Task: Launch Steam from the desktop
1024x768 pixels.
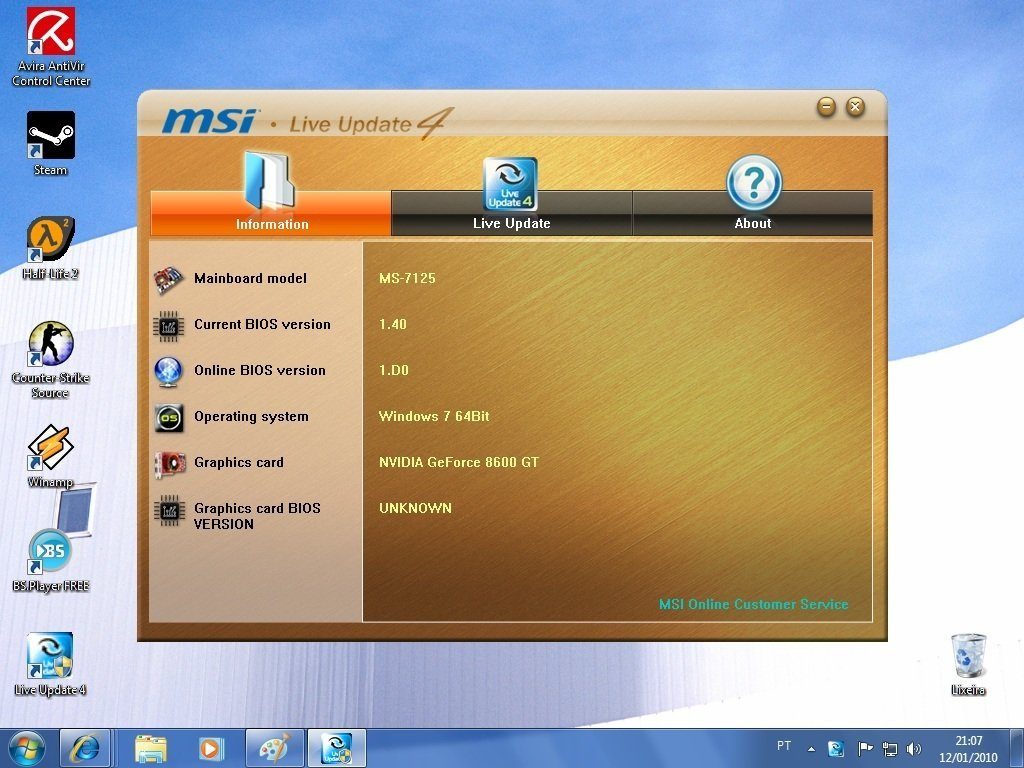Action: coord(51,143)
